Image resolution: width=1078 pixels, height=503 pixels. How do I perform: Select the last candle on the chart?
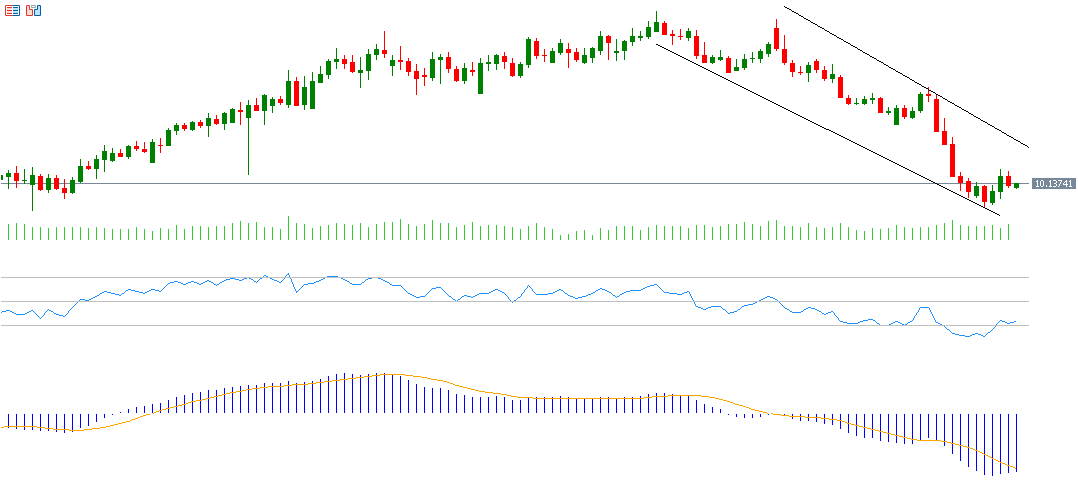click(x=1016, y=185)
